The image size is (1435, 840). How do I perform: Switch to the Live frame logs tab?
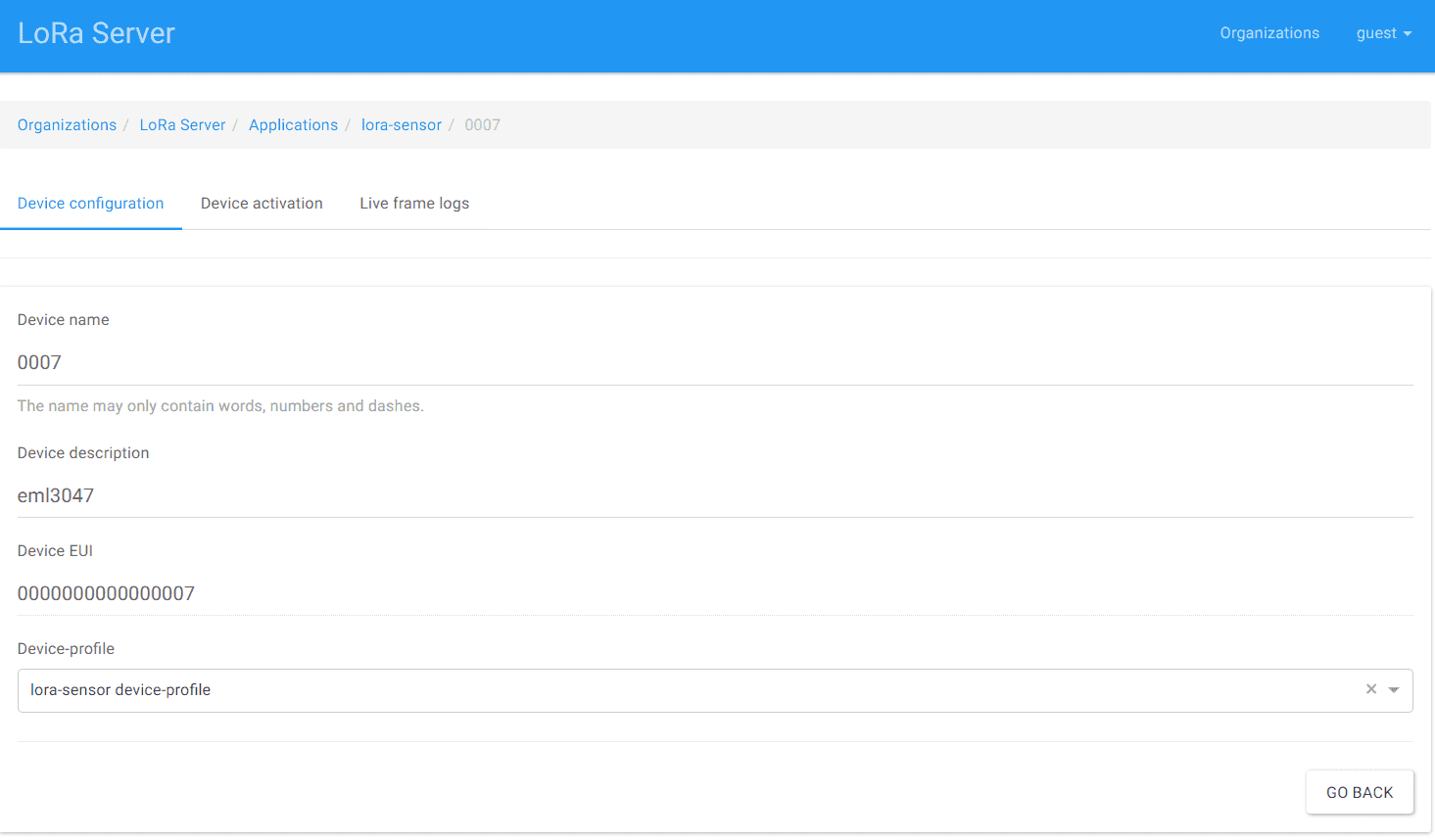click(414, 204)
